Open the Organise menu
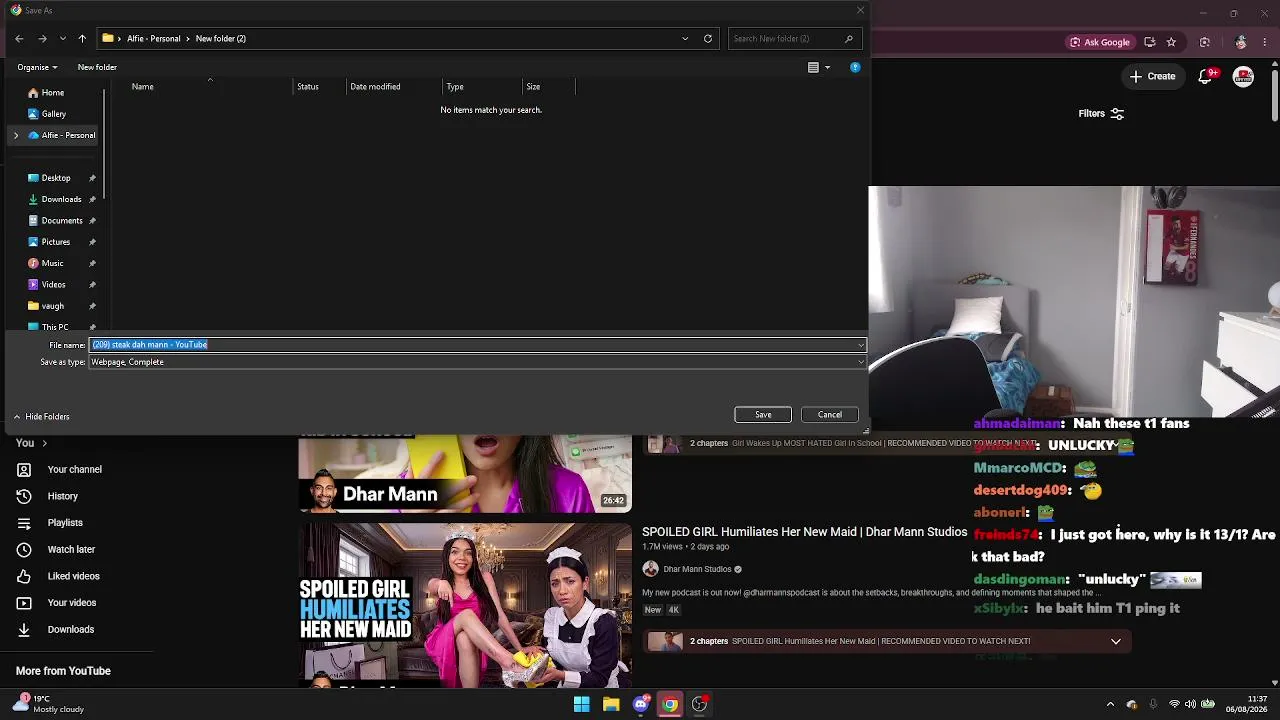 37,67
